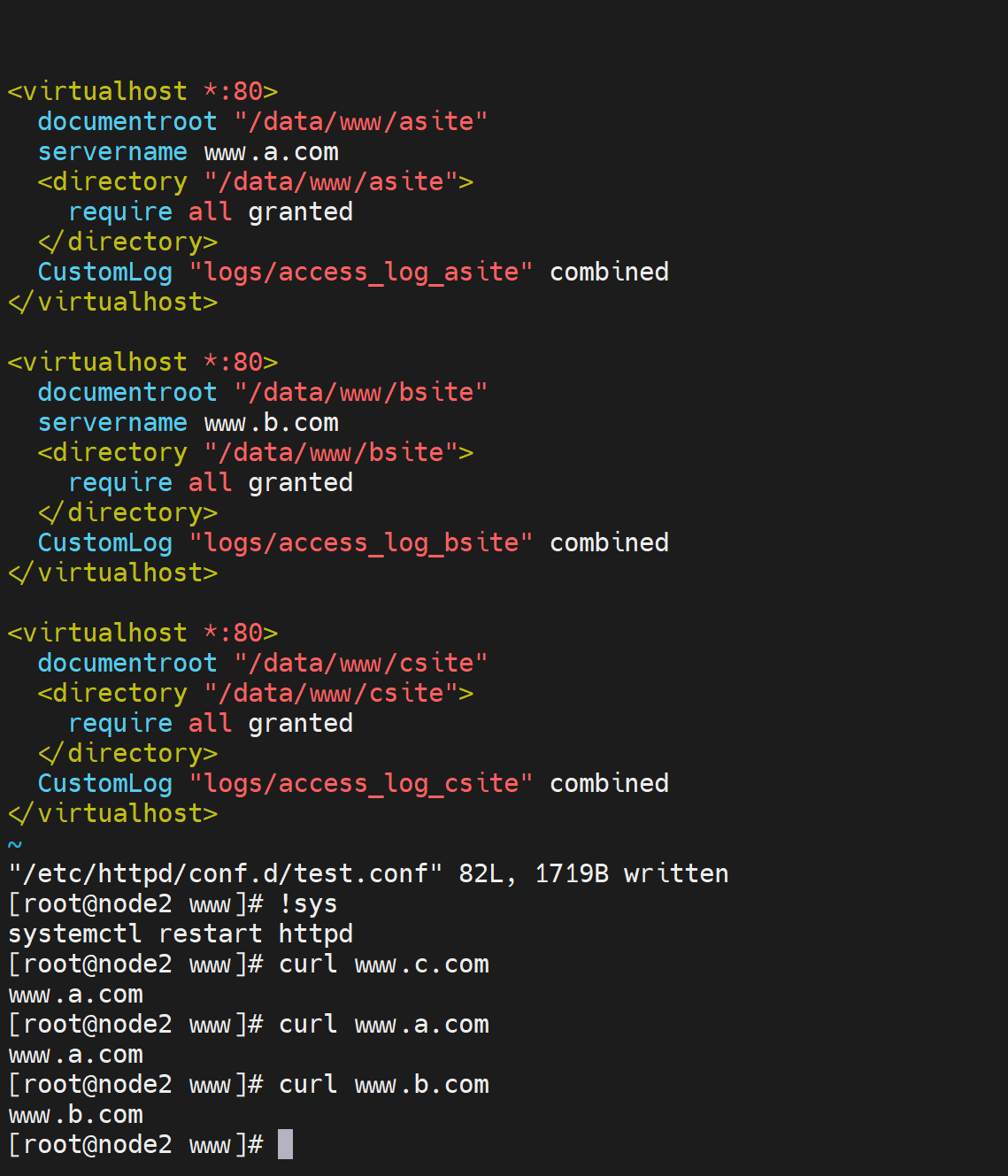This screenshot has width=1008, height=1176.
Task: Click the servername www.a.com value
Action: (271, 151)
